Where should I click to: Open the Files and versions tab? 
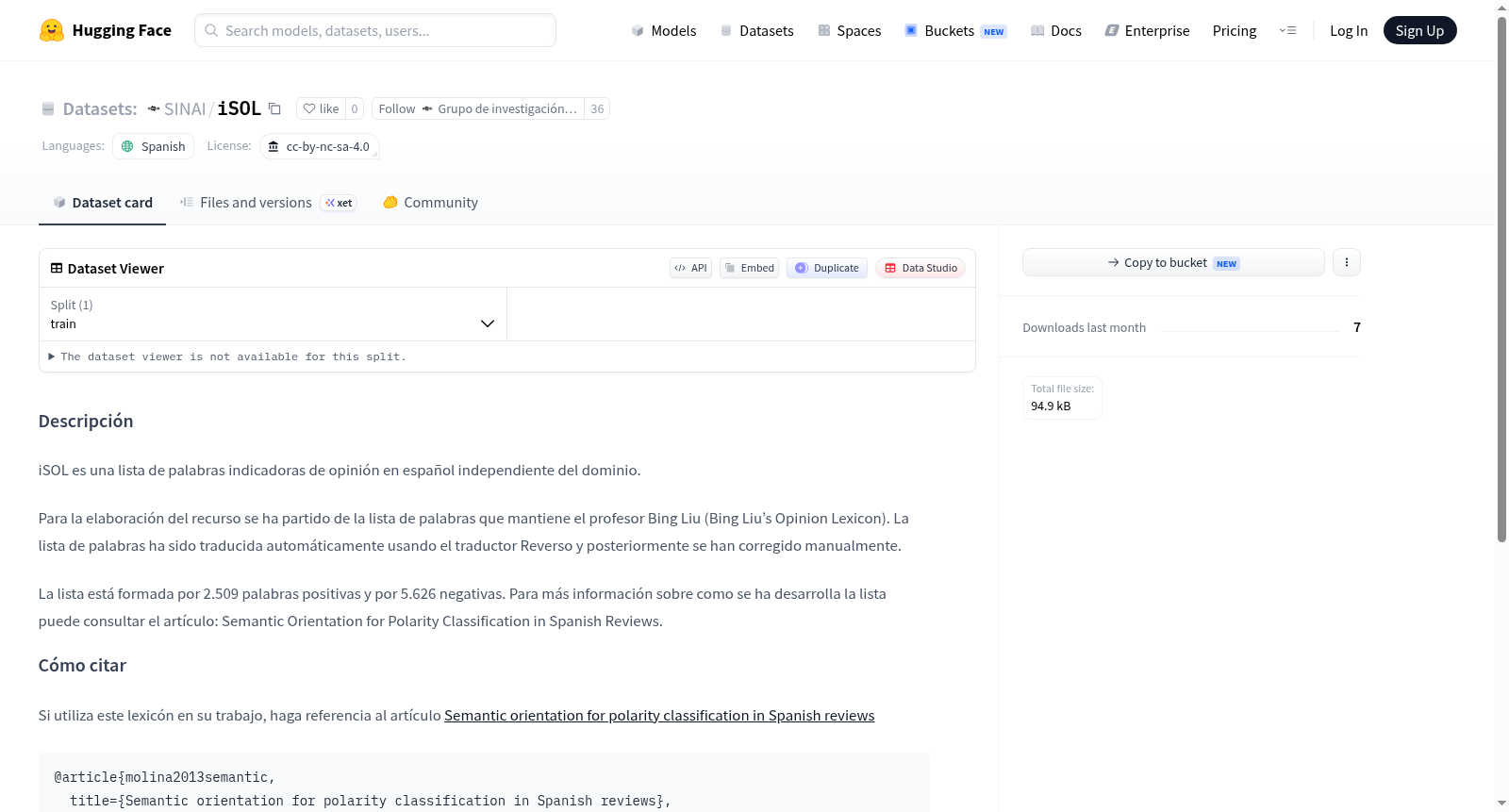pyautogui.click(x=268, y=203)
